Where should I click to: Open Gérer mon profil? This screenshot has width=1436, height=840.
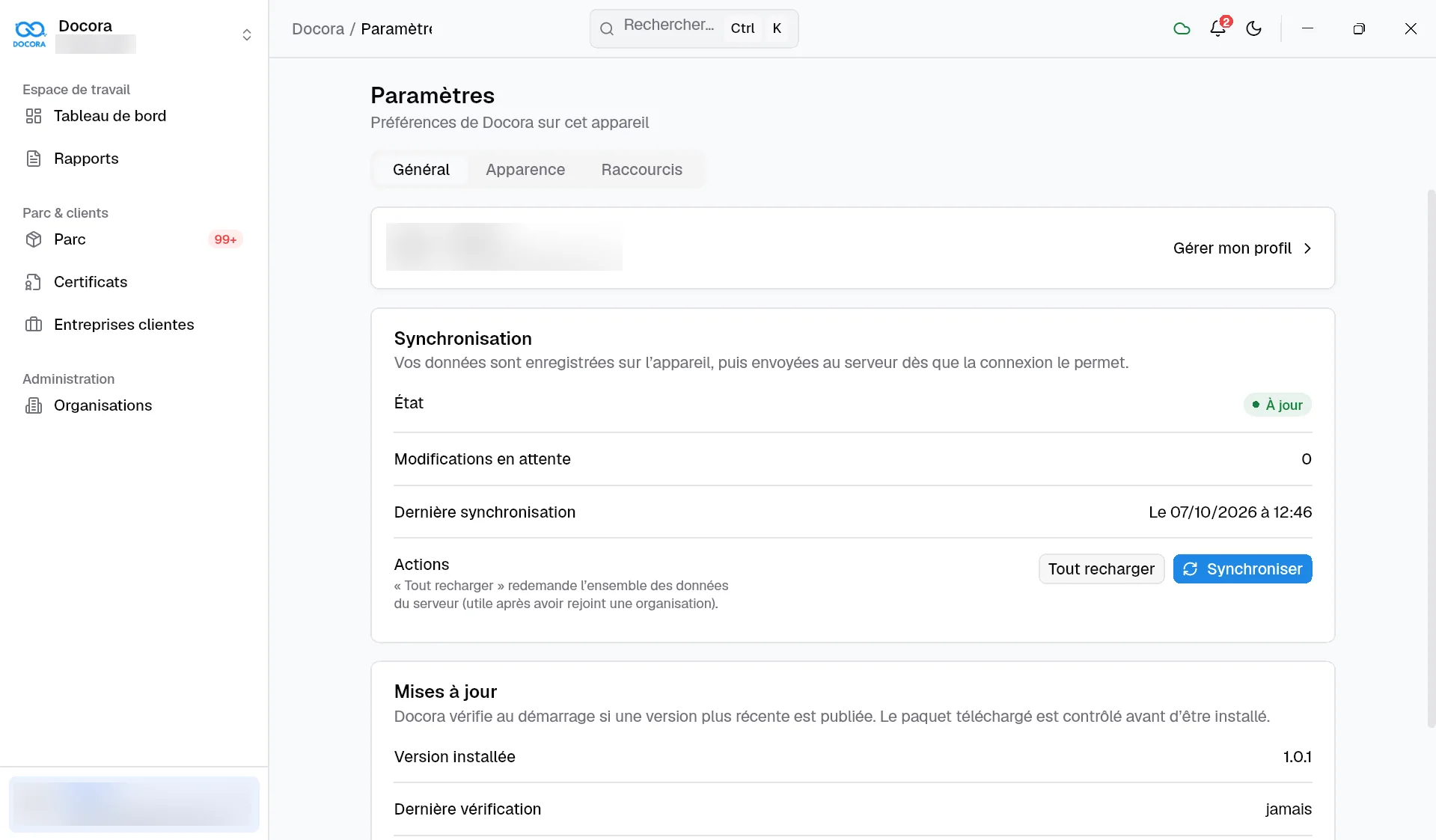point(1242,248)
